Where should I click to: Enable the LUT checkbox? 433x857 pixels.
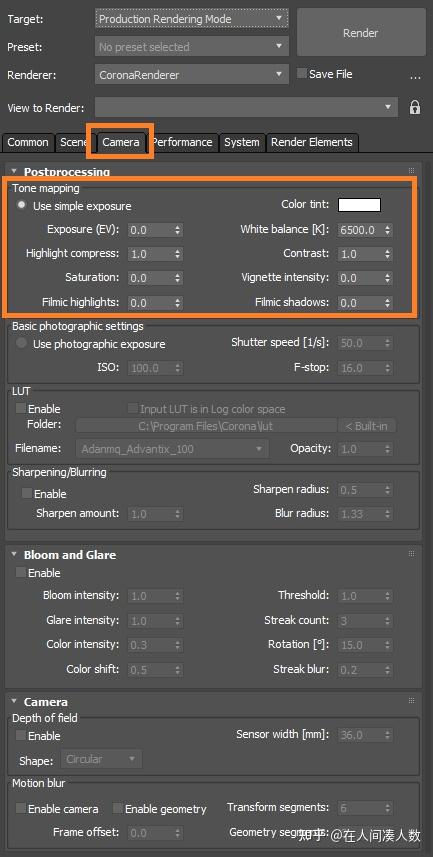pyautogui.click(x=21, y=408)
